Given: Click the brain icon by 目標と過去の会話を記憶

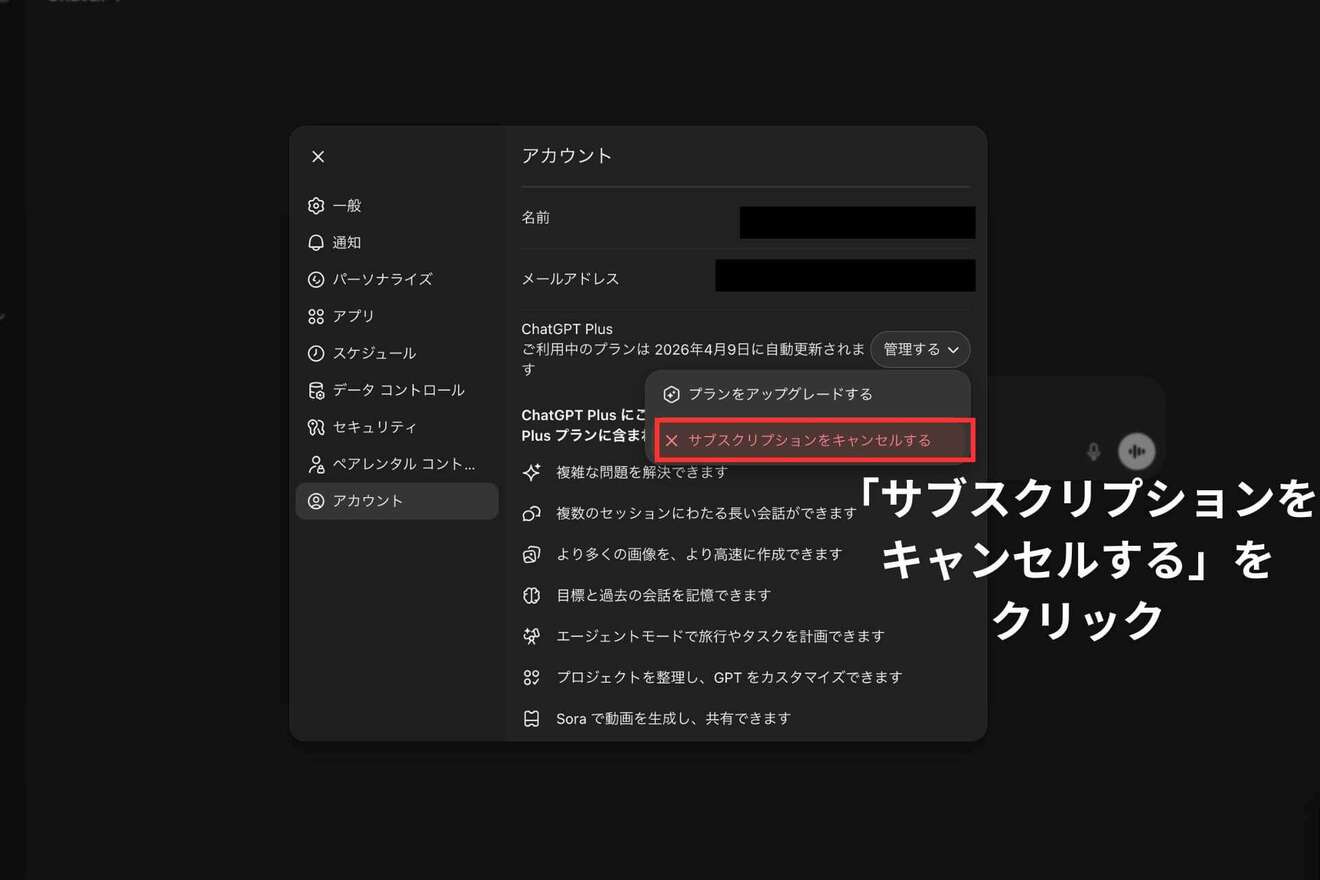Looking at the screenshot, I should 532,595.
